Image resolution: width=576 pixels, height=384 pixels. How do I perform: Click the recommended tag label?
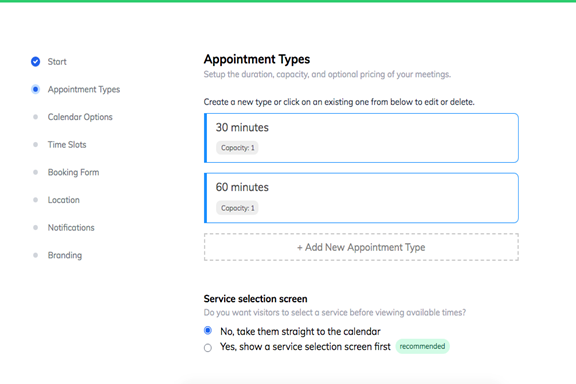[422, 346]
